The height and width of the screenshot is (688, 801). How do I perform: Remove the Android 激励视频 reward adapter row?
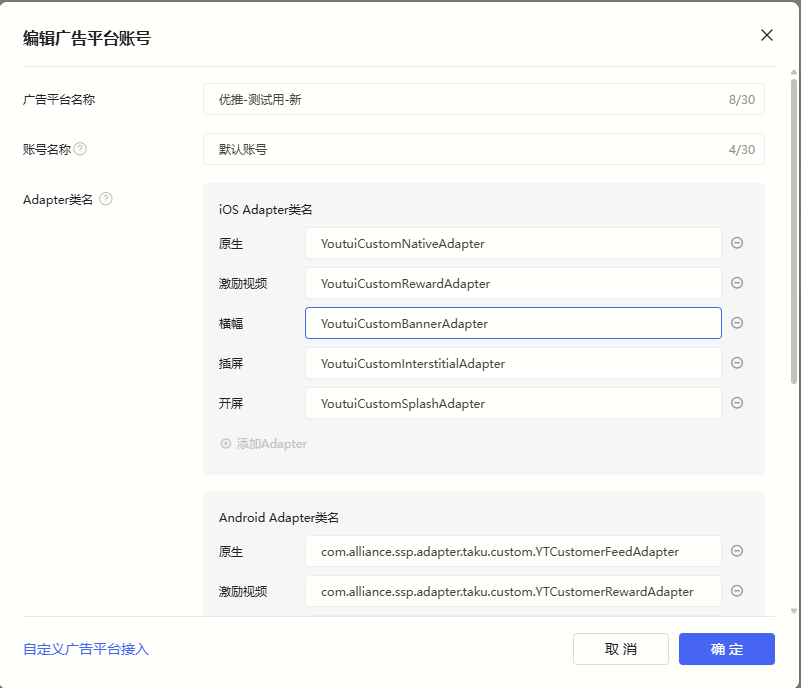tap(737, 590)
